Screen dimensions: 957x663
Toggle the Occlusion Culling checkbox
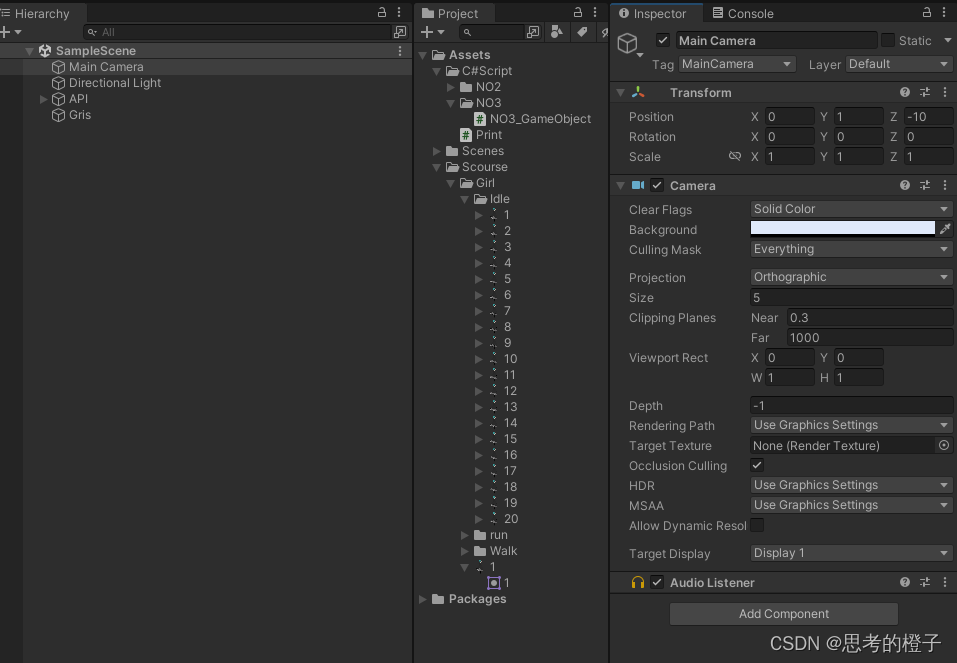[757, 465]
